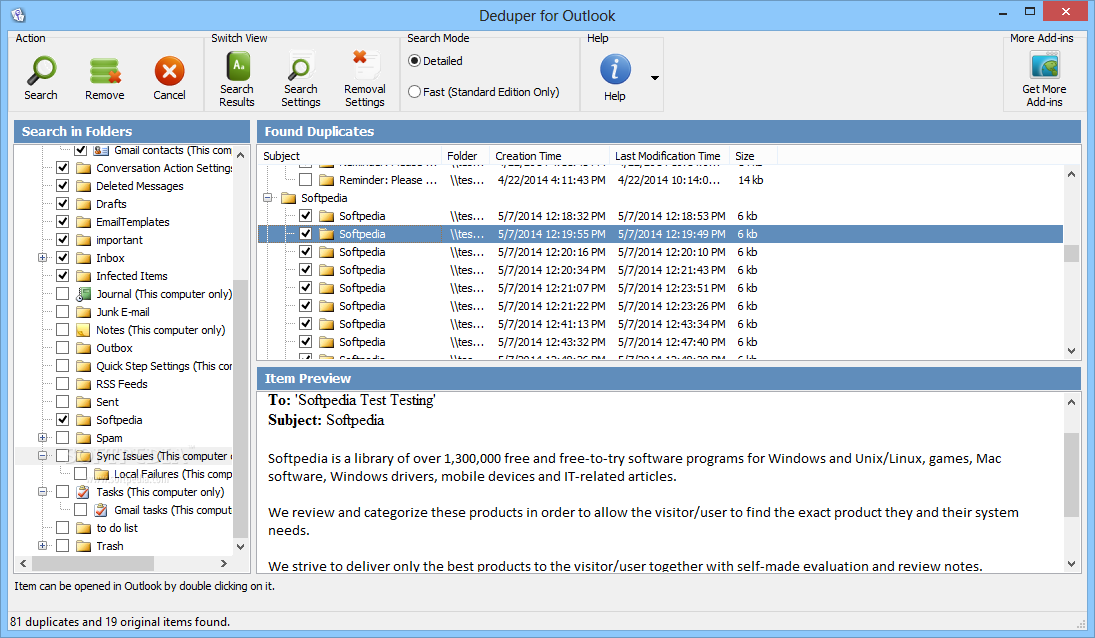Check the Reminder: Please item checkbox
The width and height of the screenshot is (1095, 638).
306,180
